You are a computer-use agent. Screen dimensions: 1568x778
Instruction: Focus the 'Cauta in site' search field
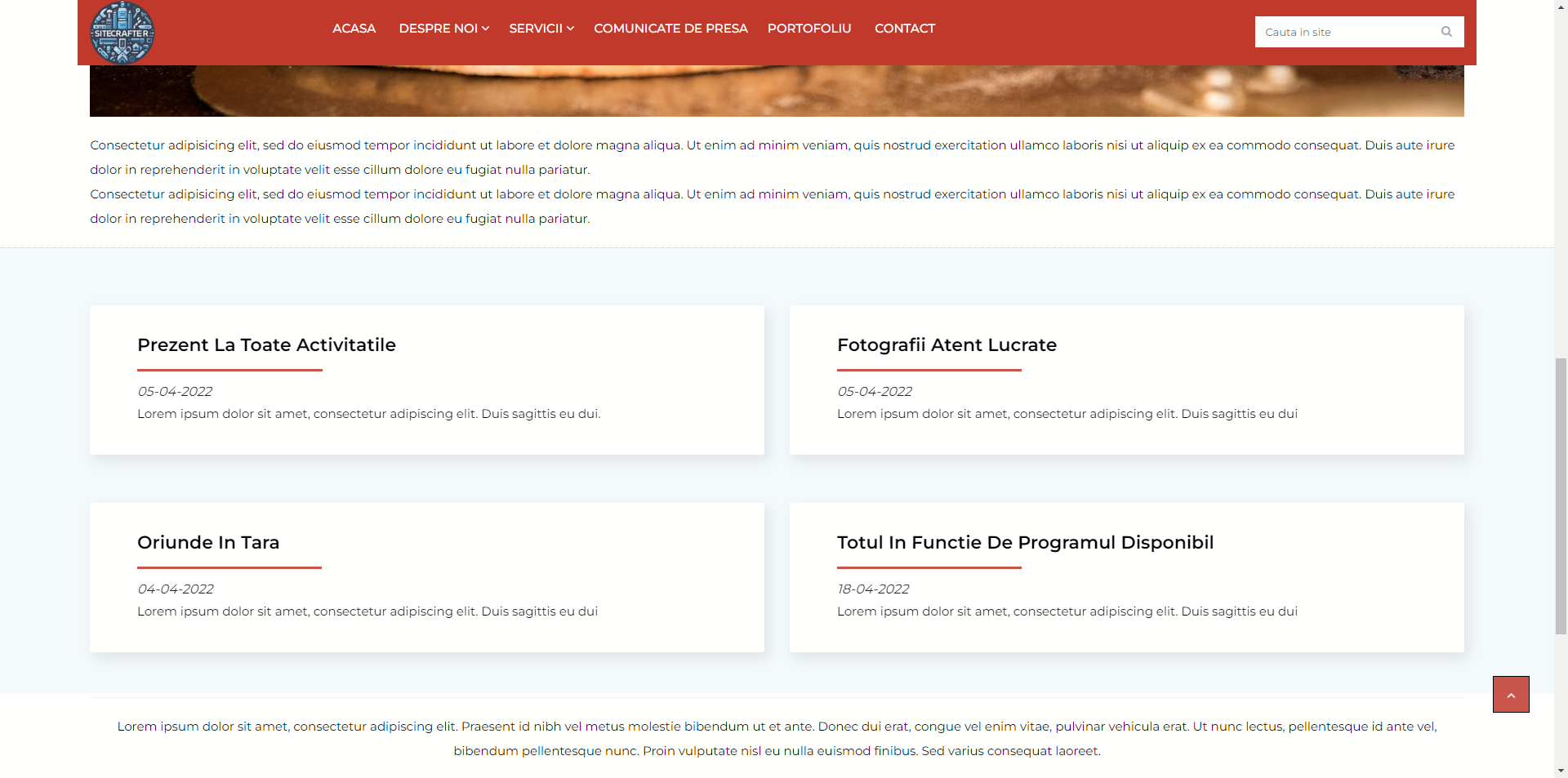coord(1343,32)
